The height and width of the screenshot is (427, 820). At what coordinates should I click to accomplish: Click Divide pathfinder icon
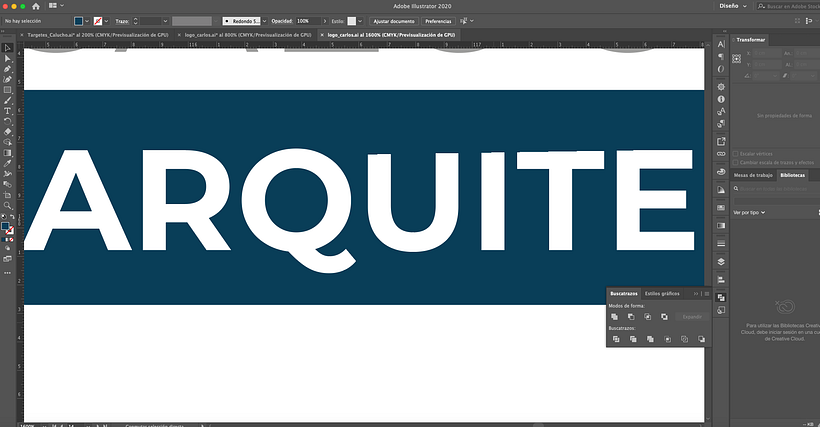pos(616,339)
